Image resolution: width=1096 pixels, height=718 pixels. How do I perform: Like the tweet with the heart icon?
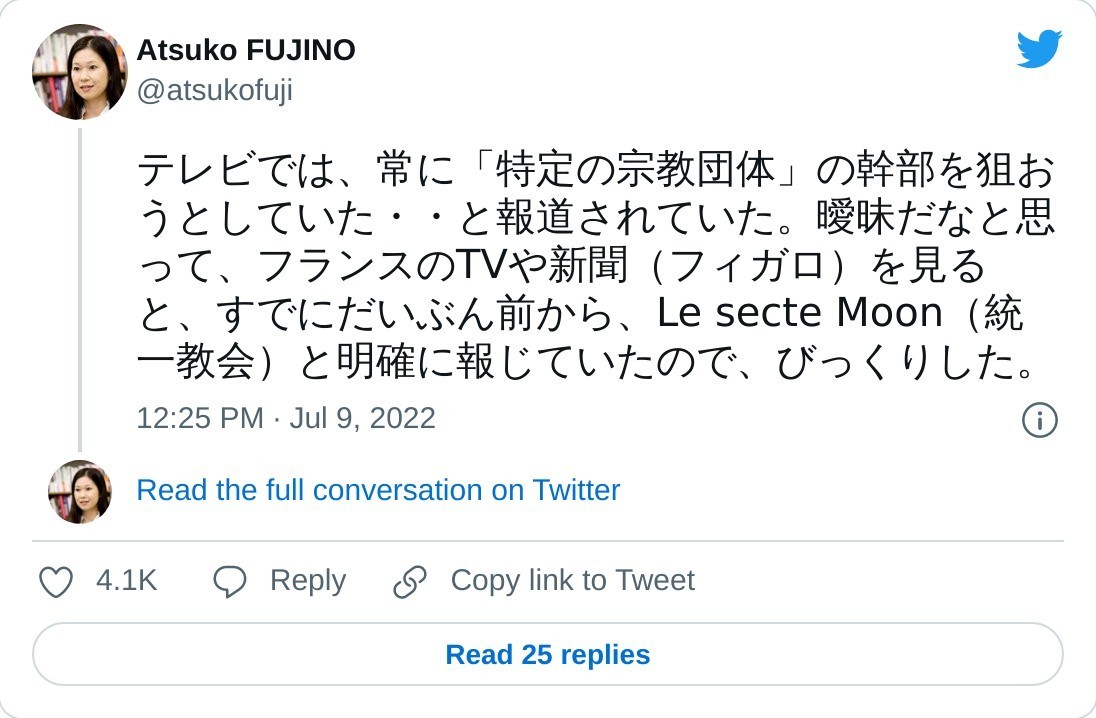pos(56,581)
